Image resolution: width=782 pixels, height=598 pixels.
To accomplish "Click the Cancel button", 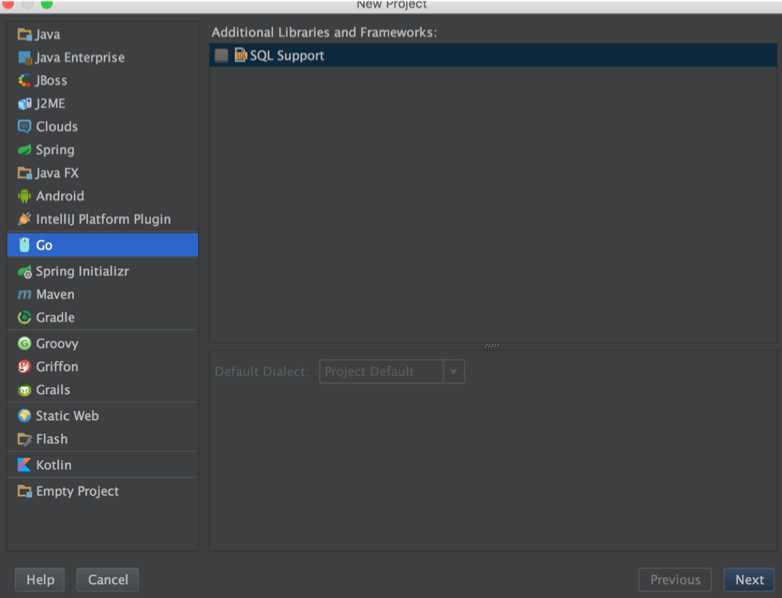I will coord(108,580).
